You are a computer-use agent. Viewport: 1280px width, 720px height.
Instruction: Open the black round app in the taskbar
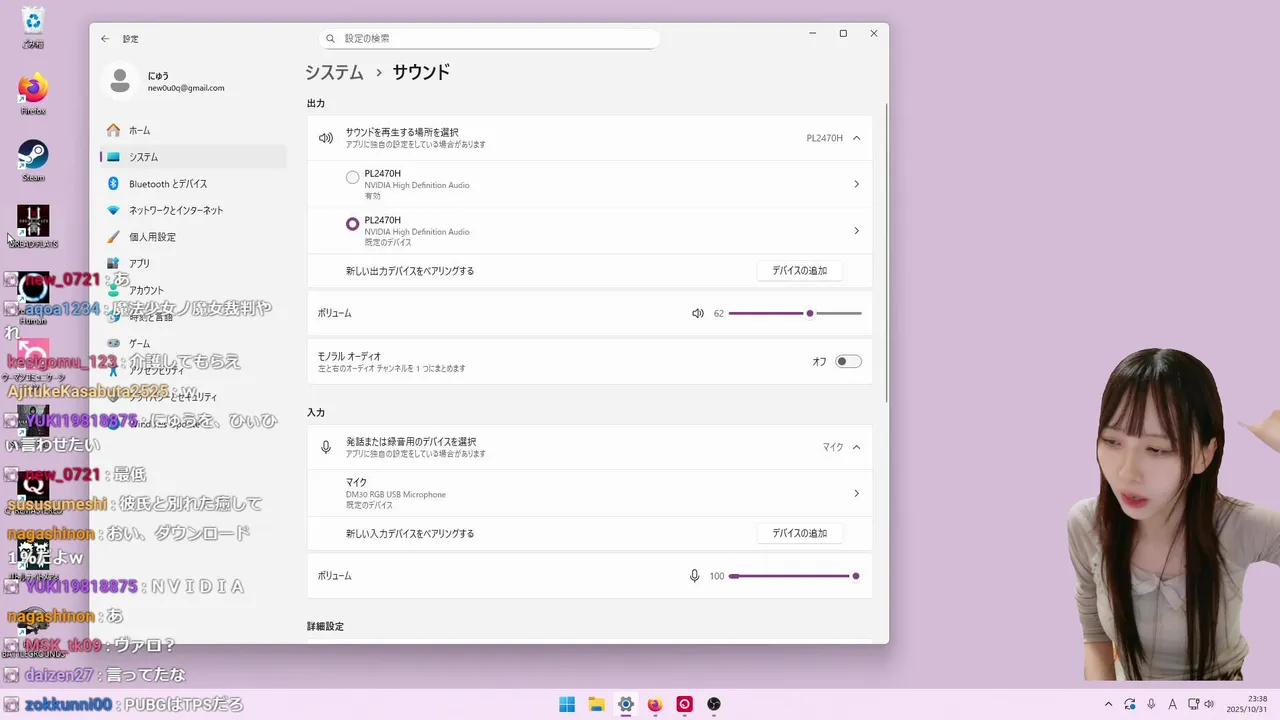(x=714, y=704)
